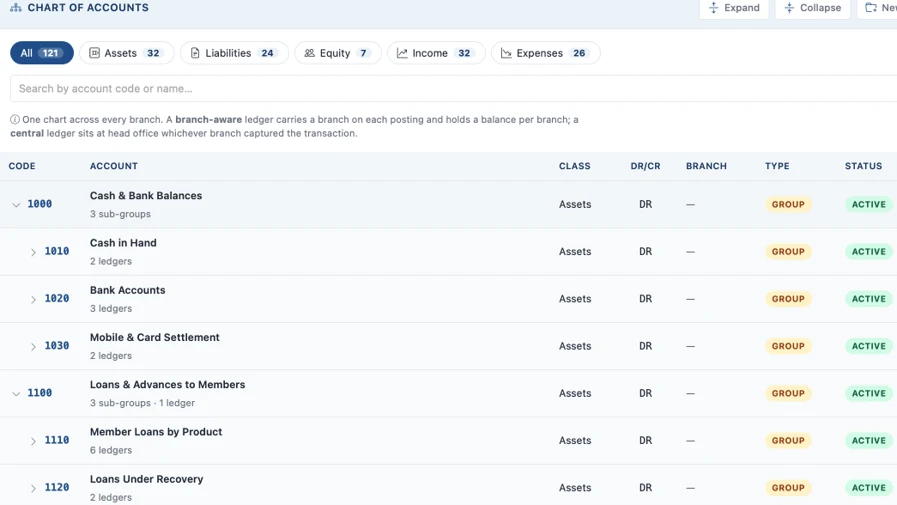This screenshot has height=505, width=897.
Task: Click '3 sub-groups · 1 ledger' subtitle
Action: coord(142,403)
